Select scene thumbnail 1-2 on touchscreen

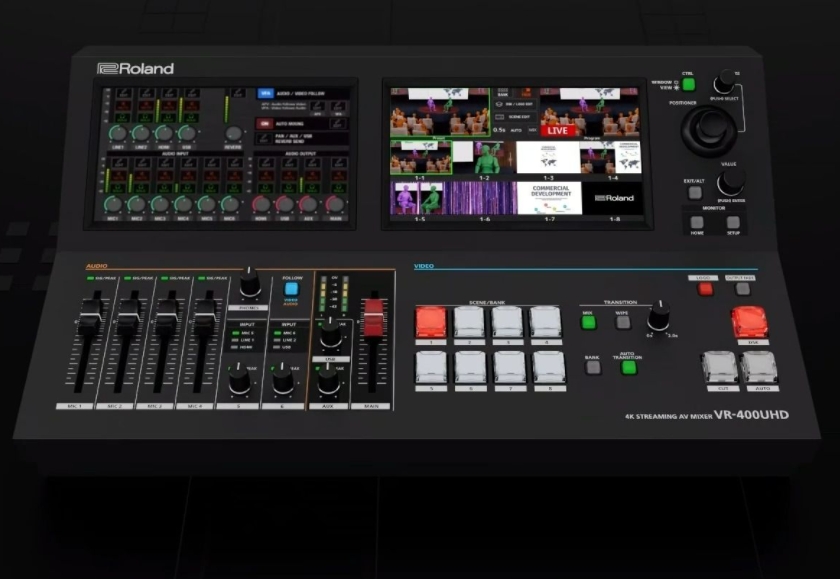485,157
